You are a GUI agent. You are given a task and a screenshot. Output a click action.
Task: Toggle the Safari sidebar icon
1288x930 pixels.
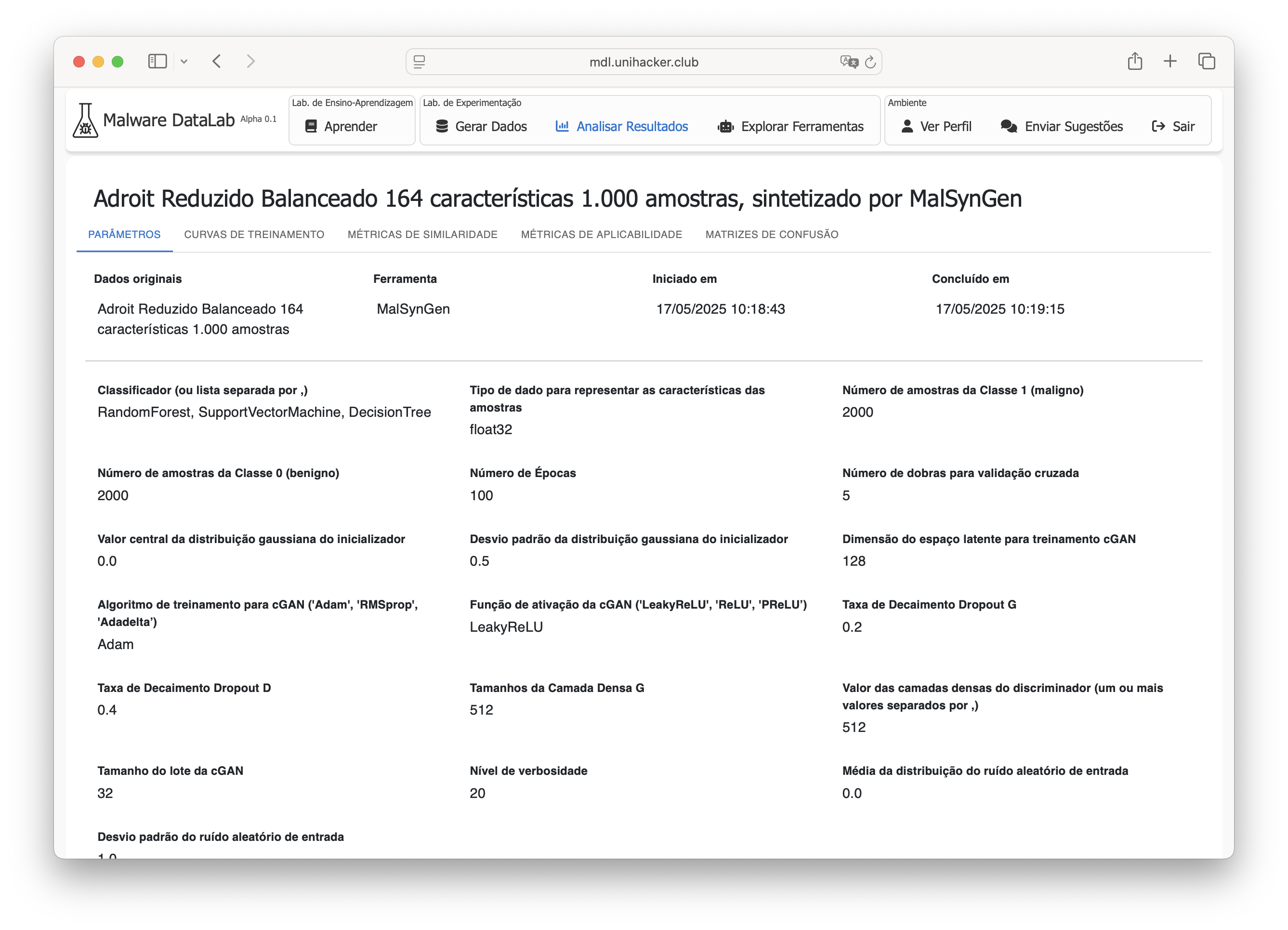pos(158,61)
